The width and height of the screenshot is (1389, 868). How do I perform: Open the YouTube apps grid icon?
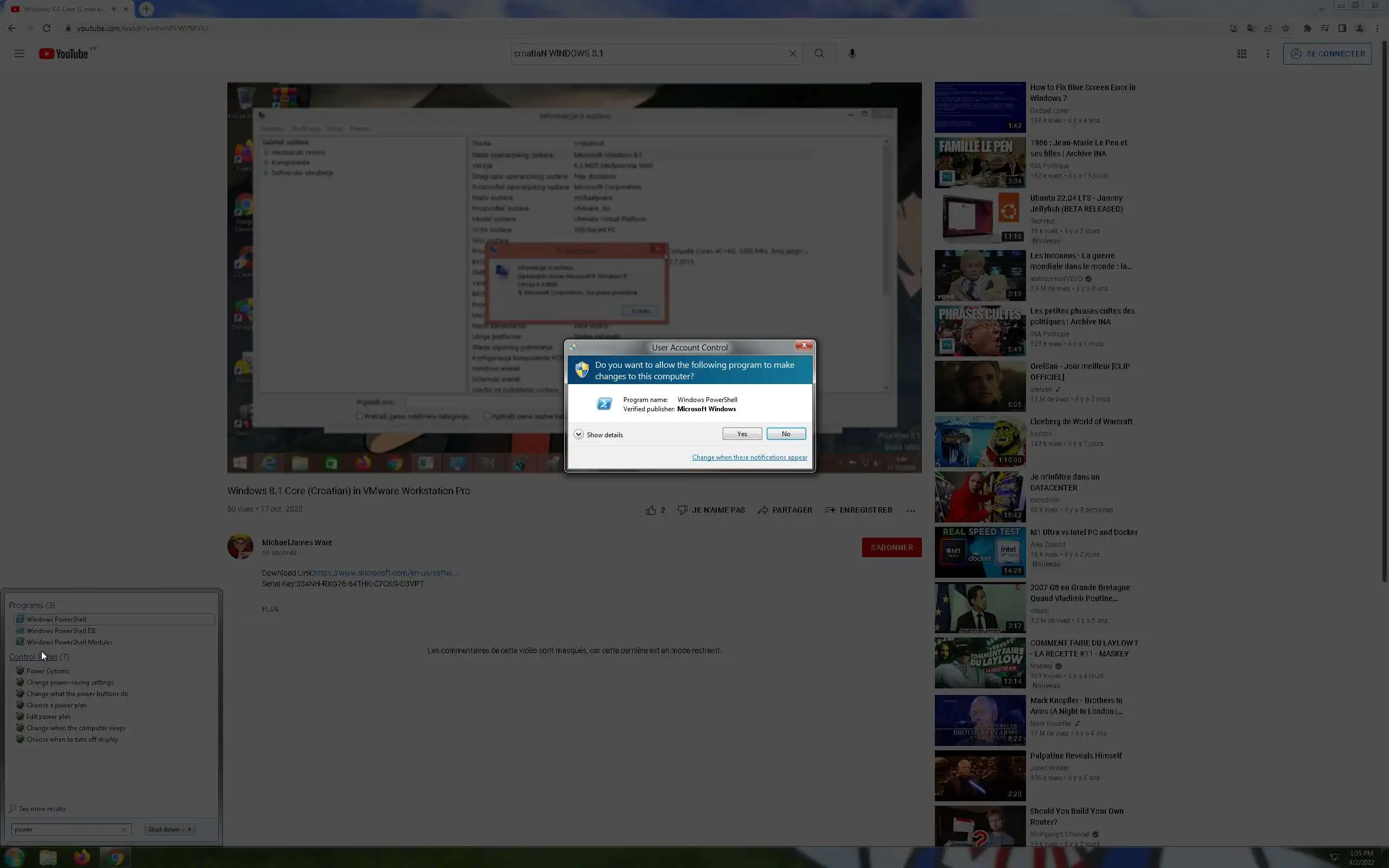click(x=1241, y=53)
